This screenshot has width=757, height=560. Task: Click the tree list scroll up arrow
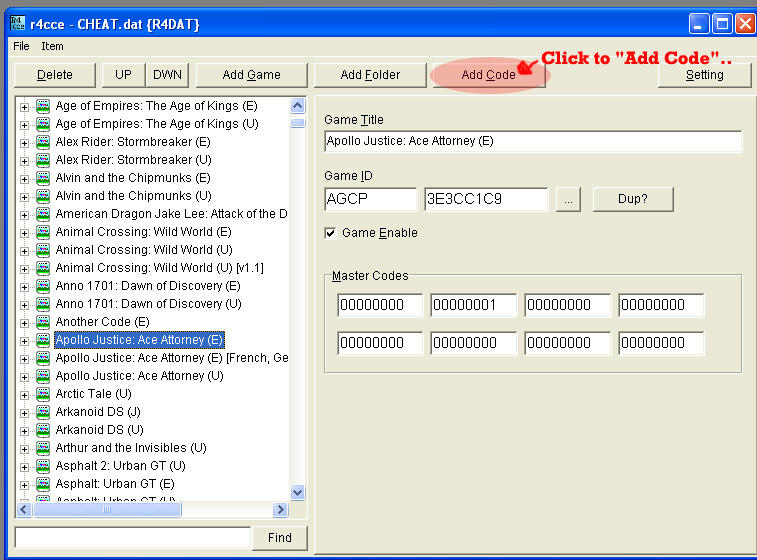click(x=298, y=105)
